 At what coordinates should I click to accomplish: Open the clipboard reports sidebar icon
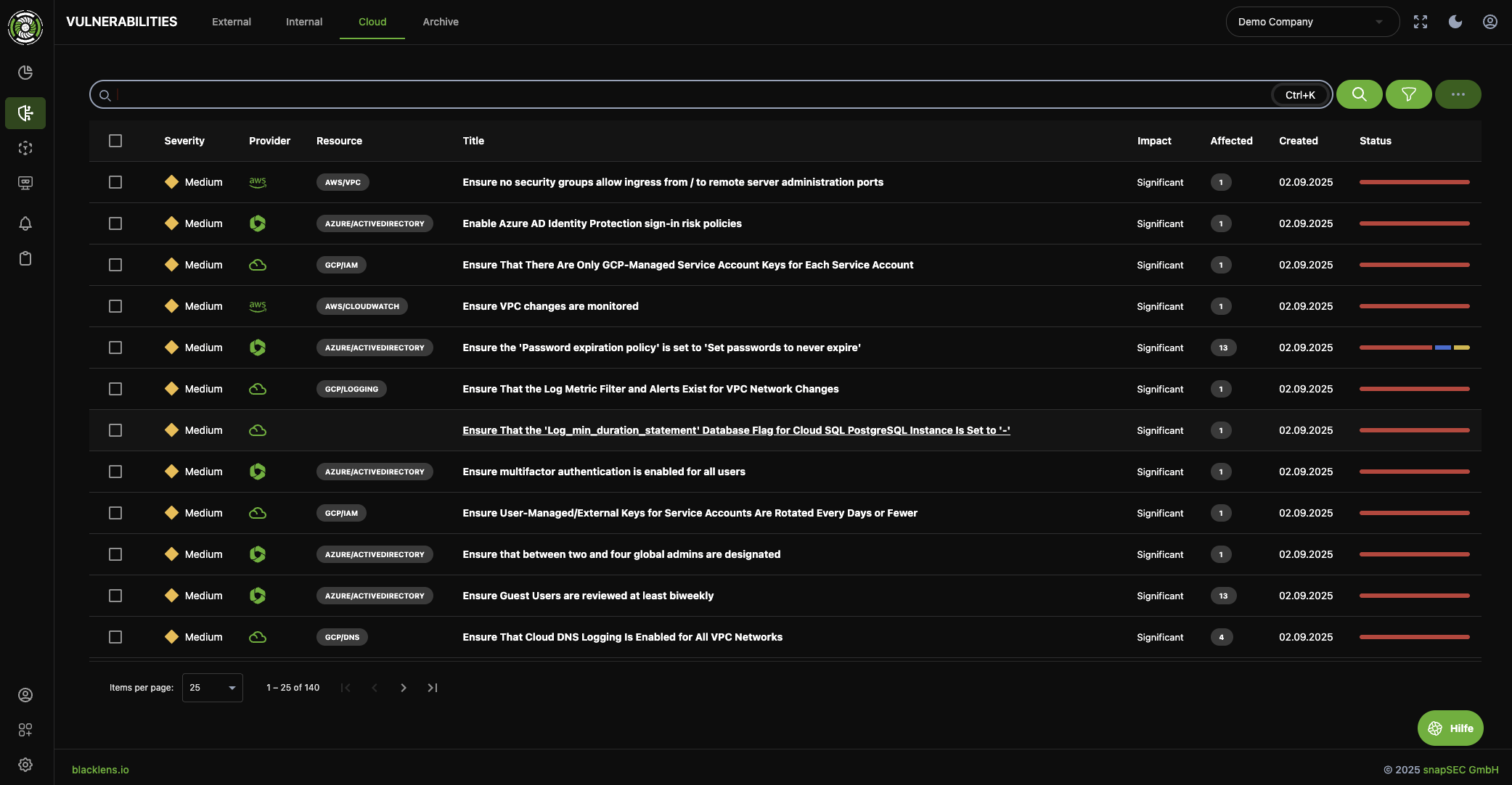click(x=25, y=258)
